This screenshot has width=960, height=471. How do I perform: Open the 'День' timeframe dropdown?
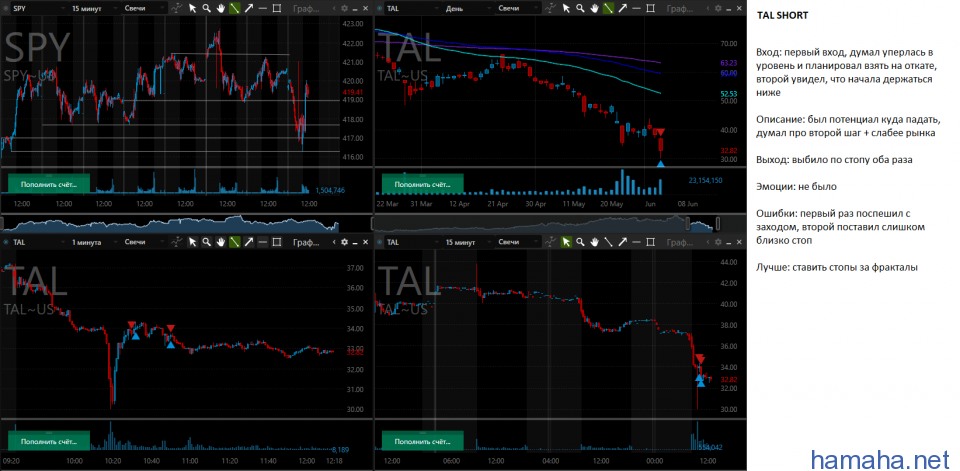[467, 8]
